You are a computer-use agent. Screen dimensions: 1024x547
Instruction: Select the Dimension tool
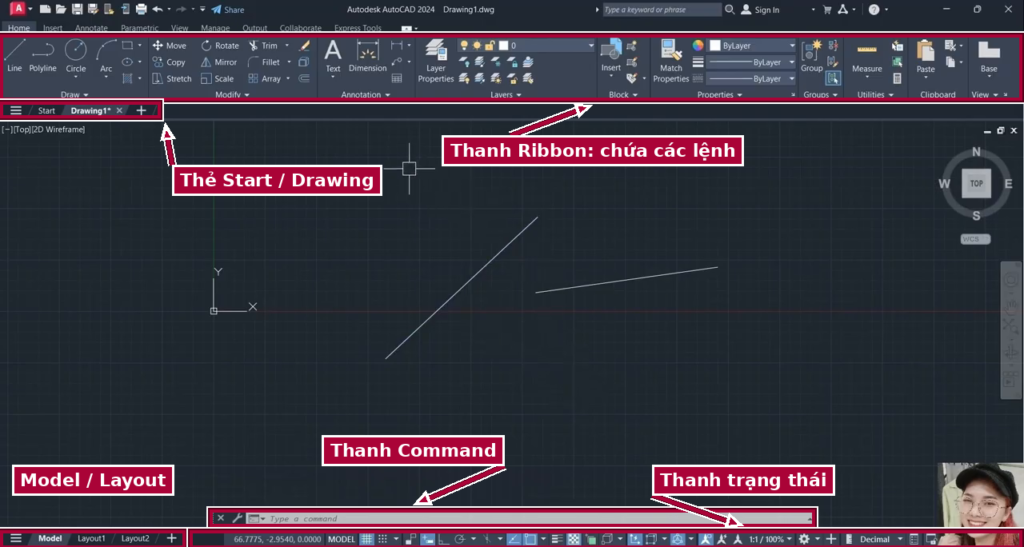[x=368, y=56]
